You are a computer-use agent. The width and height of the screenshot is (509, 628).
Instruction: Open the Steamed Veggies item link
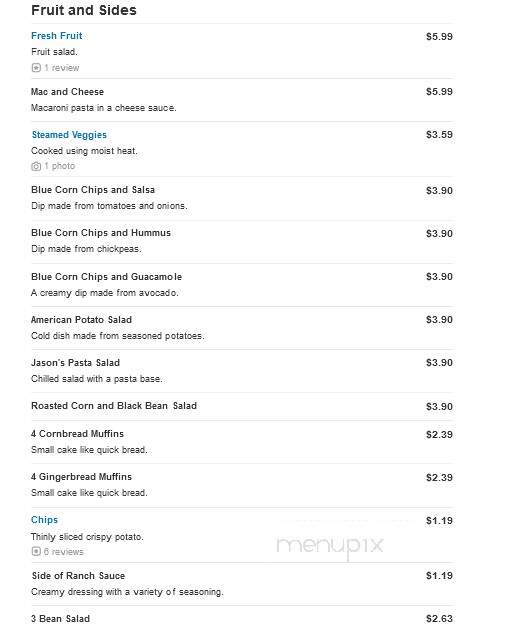(x=69, y=135)
